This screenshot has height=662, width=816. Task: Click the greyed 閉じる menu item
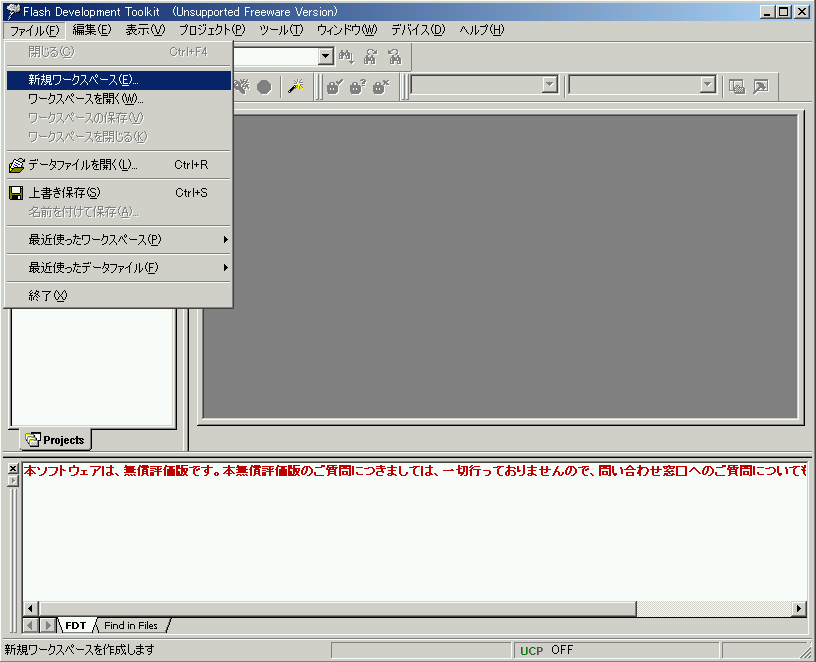(x=119, y=52)
